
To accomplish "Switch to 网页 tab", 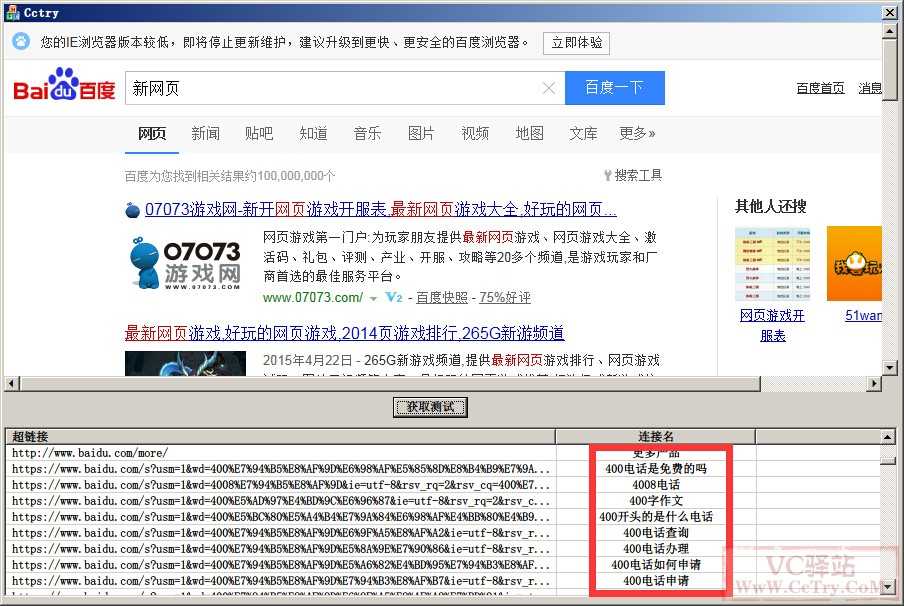I will coord(152,134).
